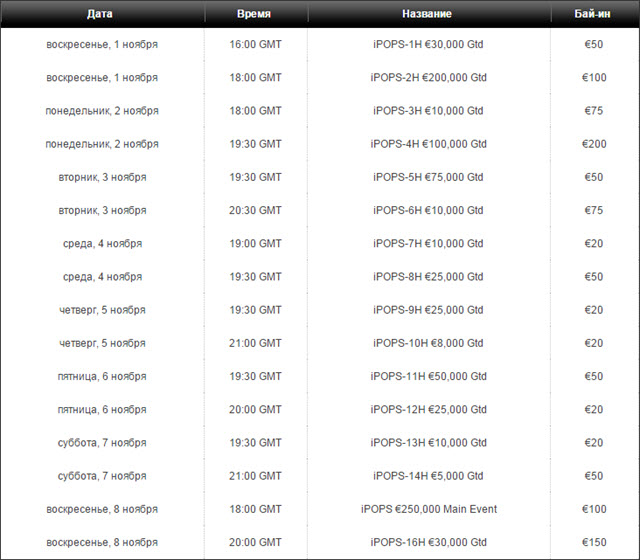Click вторник, 3 ноября in iPOPS-5H row
640x560 pixels.
tap(102, 177)
